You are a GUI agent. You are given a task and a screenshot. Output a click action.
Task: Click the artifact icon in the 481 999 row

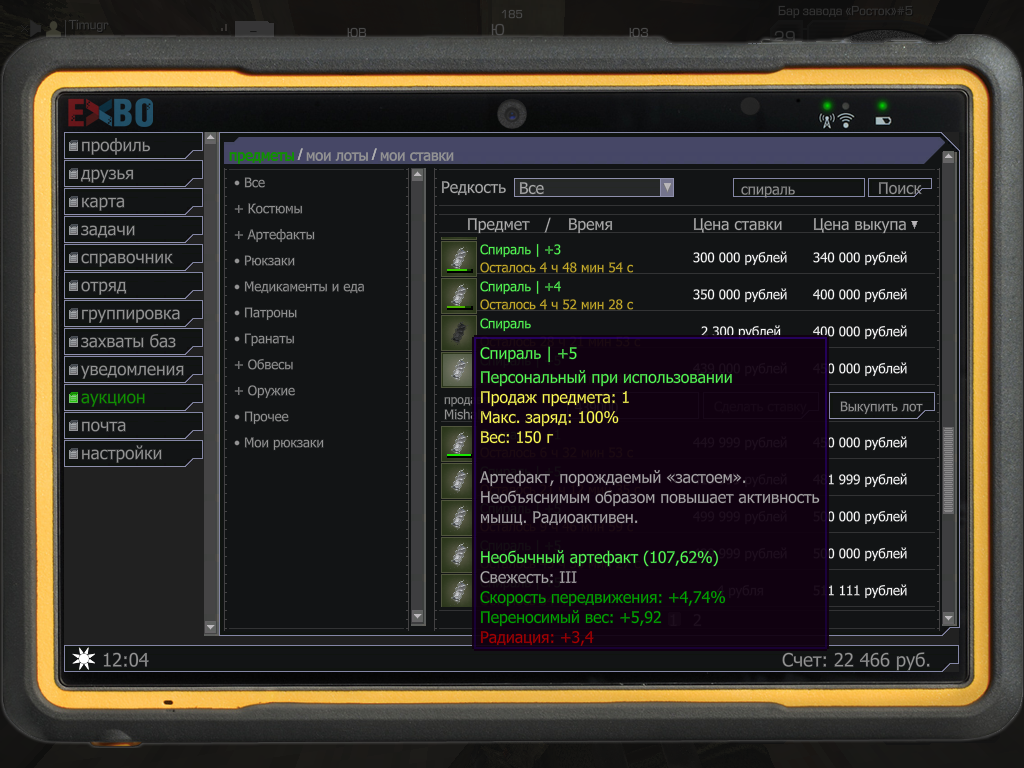tap(457, 480)
